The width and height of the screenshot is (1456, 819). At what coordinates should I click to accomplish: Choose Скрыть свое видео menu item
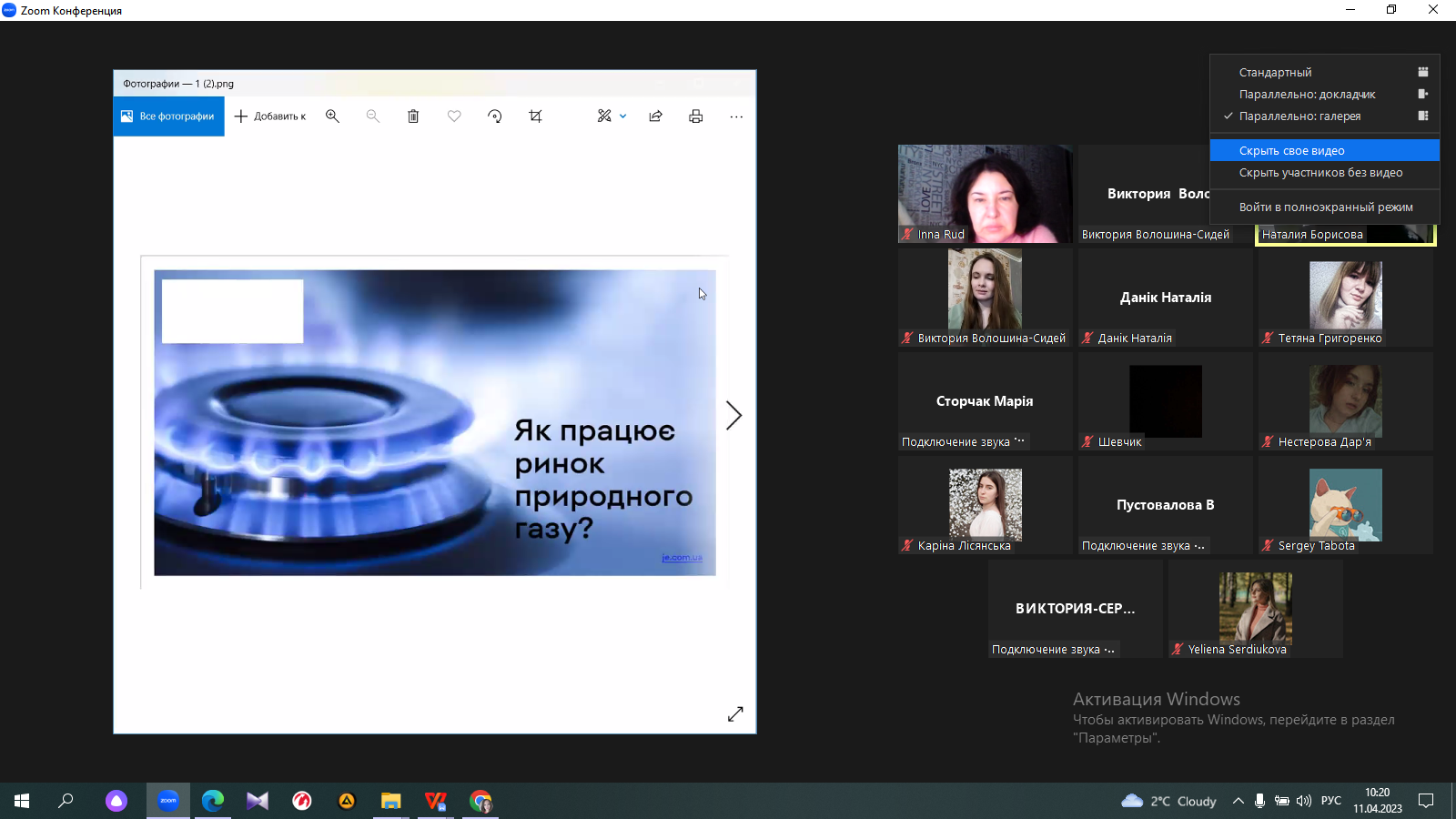1291,151
